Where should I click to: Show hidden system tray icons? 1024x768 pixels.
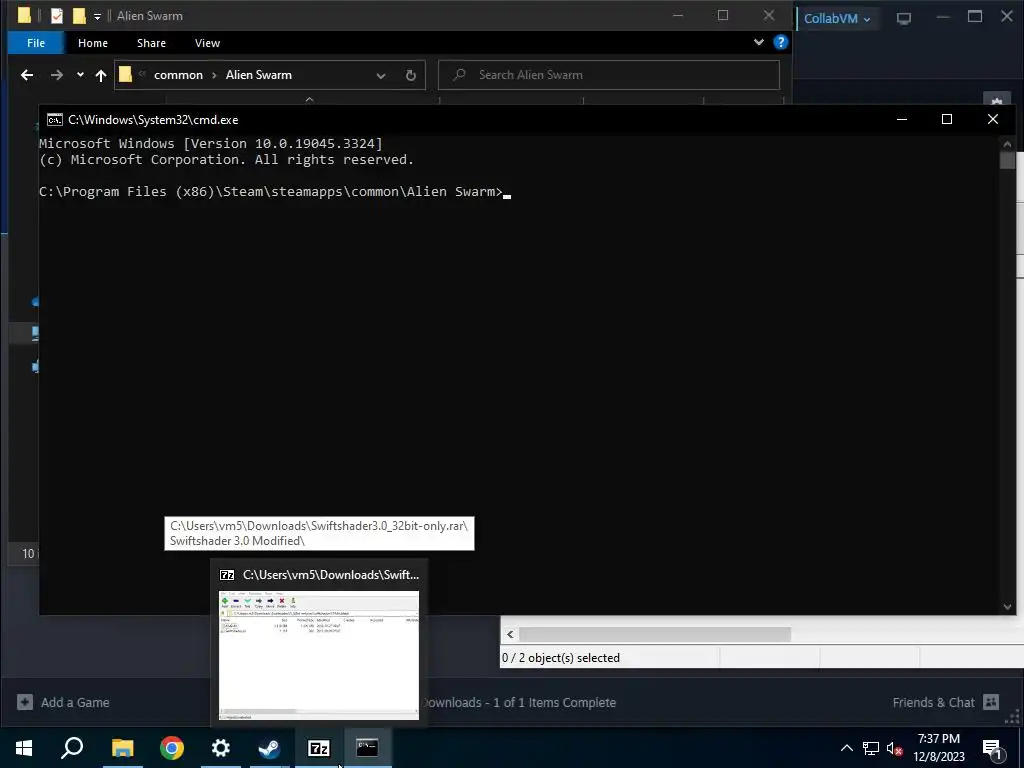846,748
